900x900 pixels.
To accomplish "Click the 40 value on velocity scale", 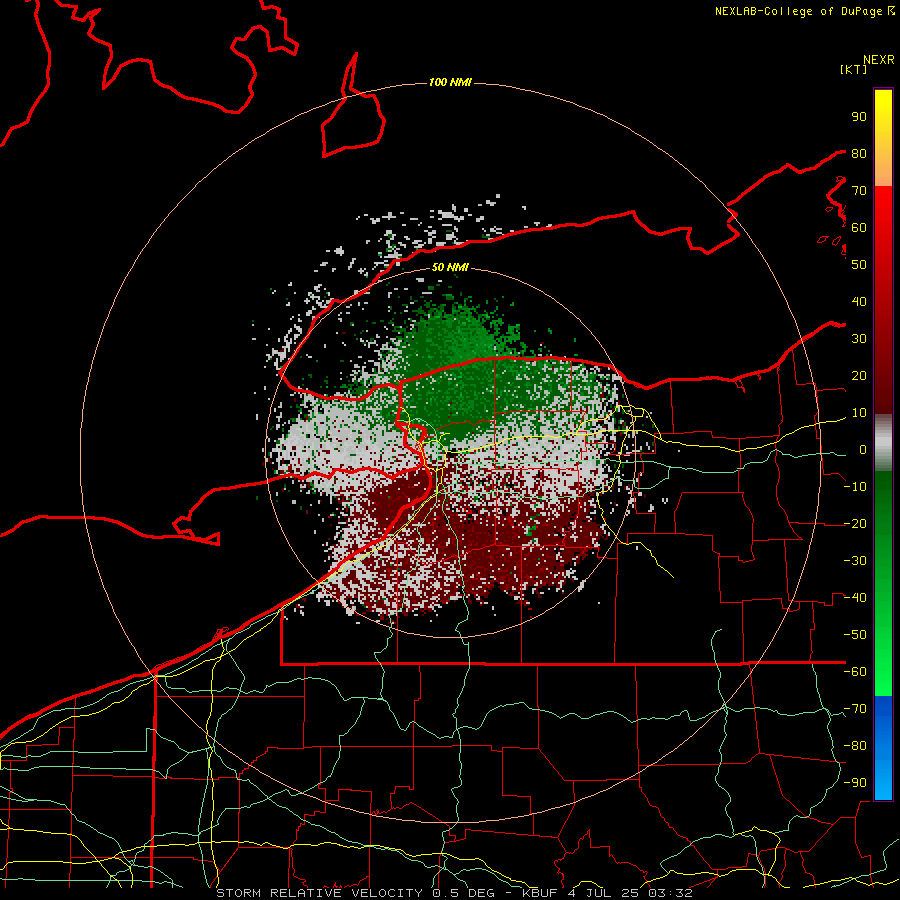I will [x=859, y=302].
